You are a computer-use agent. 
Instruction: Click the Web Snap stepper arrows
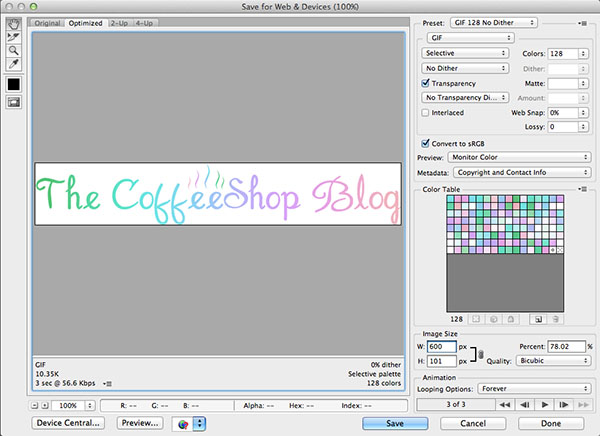(583, 113)
